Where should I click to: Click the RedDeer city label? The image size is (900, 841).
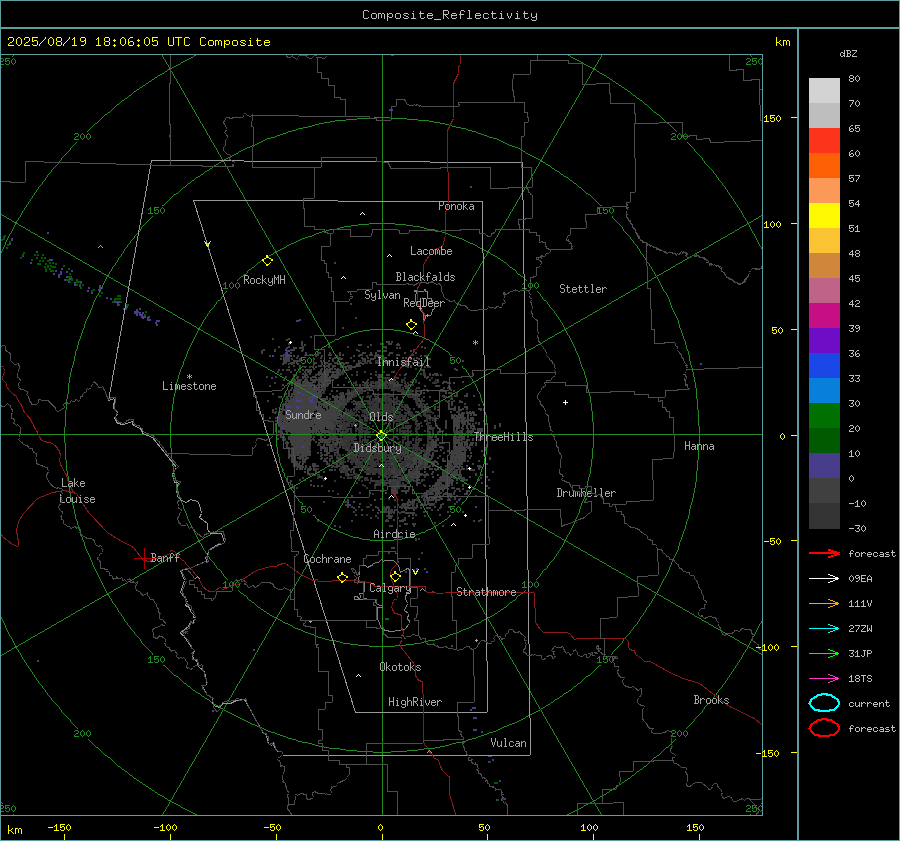424,303
